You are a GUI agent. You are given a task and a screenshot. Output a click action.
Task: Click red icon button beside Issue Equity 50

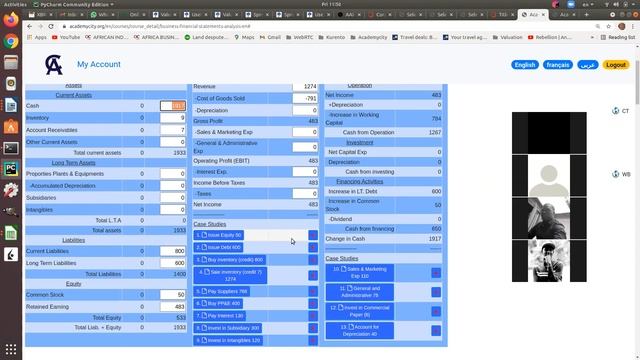pos(313,235)
